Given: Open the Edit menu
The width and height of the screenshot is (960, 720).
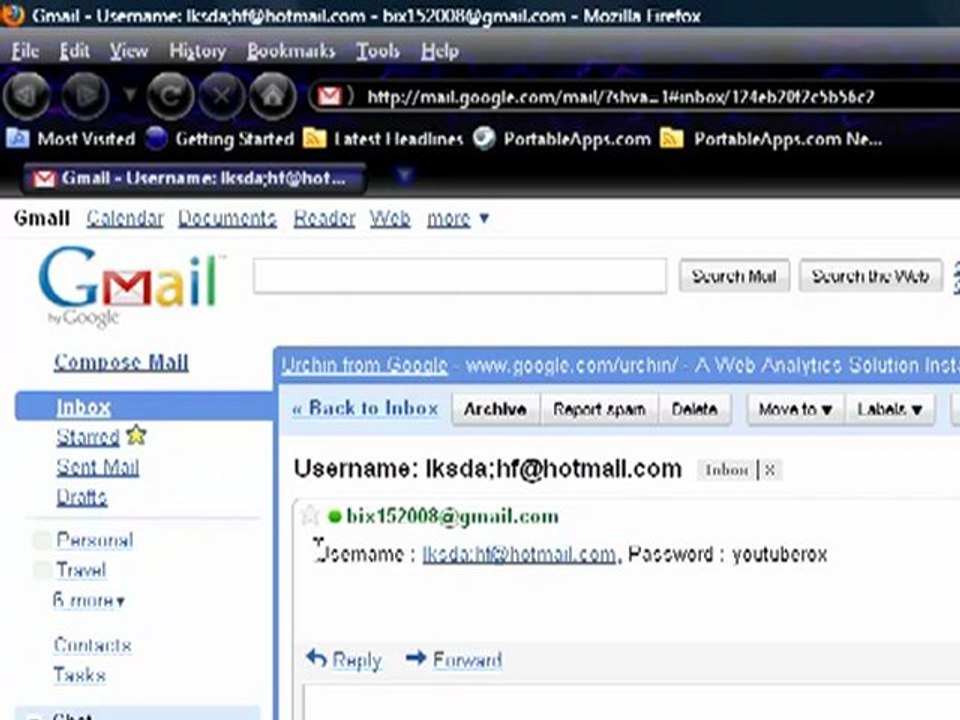Looking at the screenshot, I should coord(75,51).
